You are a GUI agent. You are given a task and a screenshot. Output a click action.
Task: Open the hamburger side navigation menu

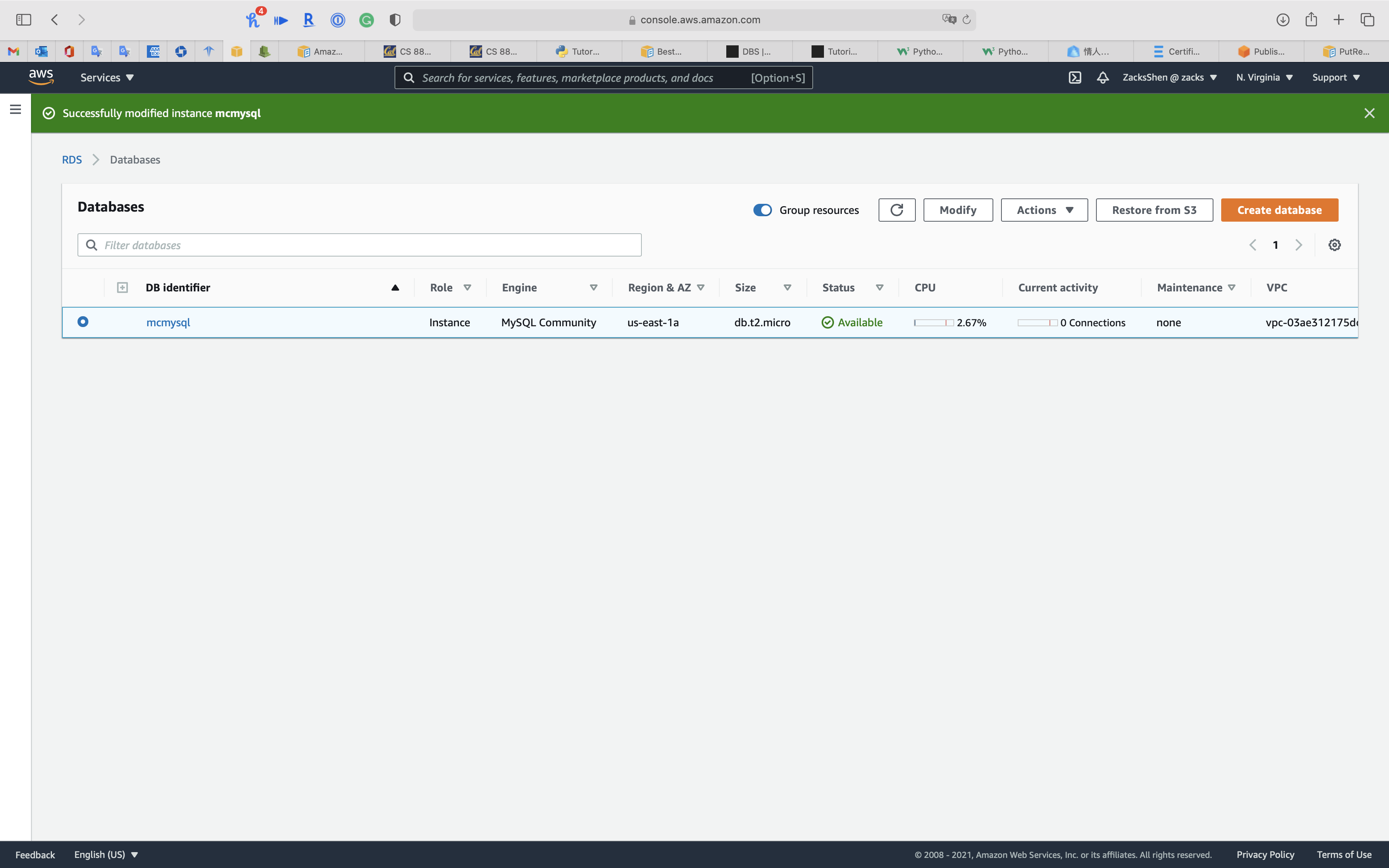[x=16, y=109]
